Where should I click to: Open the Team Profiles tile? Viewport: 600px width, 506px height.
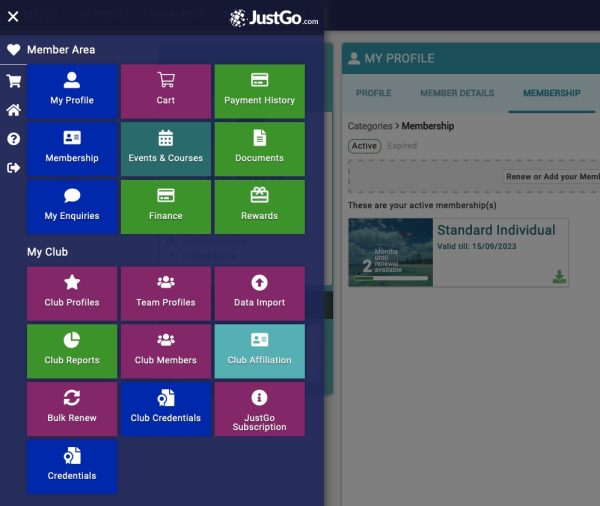[166, 294]
